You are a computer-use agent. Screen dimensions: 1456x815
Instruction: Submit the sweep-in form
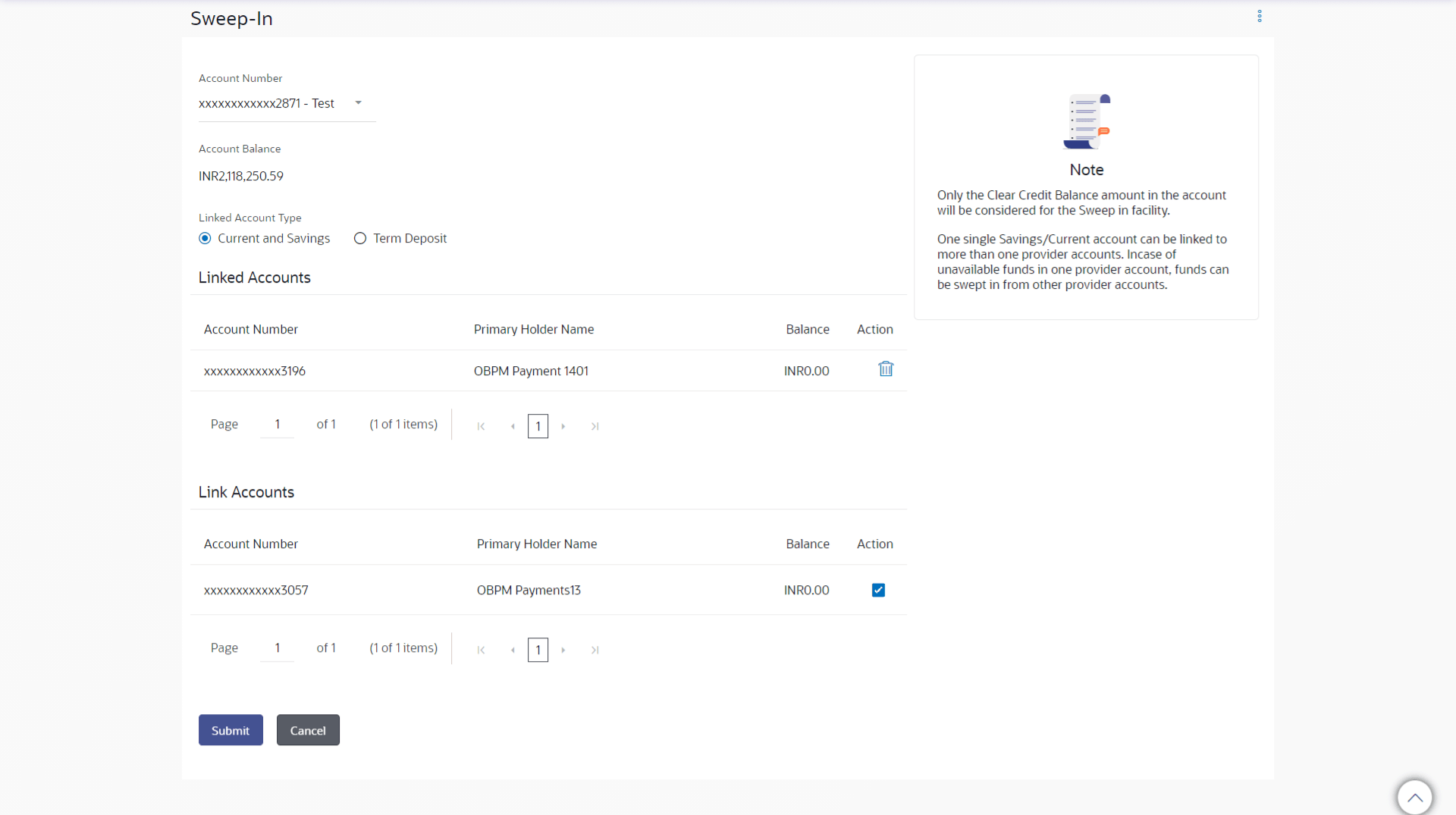click(231, 730)
